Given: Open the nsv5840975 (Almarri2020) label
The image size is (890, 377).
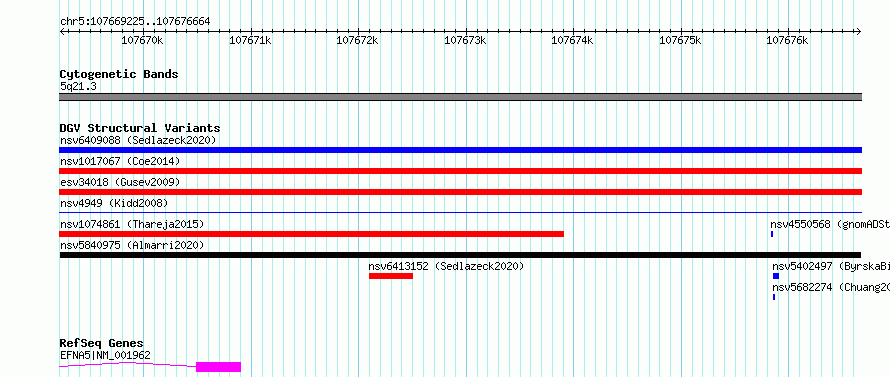Looking at the screenshot, I should (x=132, y=245).
